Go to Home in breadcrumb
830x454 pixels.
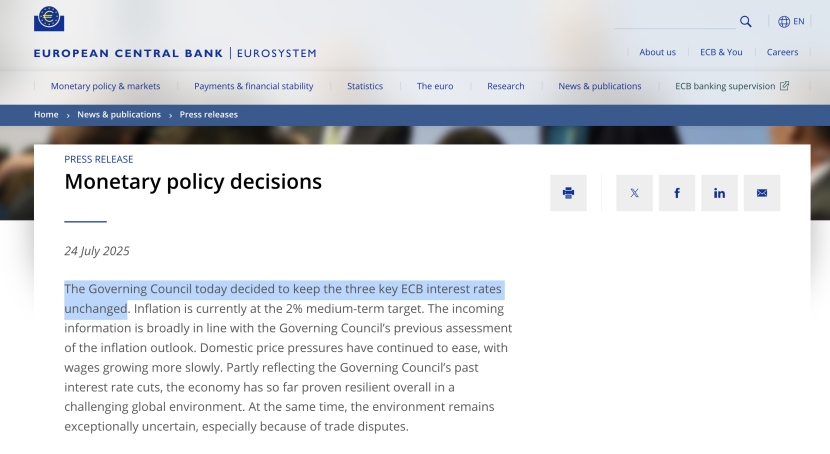tap(46, 115)
